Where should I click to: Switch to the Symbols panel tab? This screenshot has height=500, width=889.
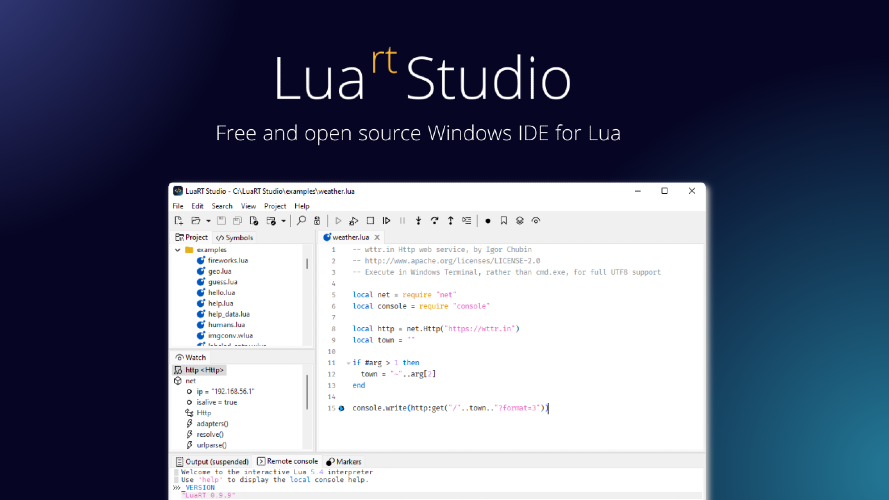234,238
